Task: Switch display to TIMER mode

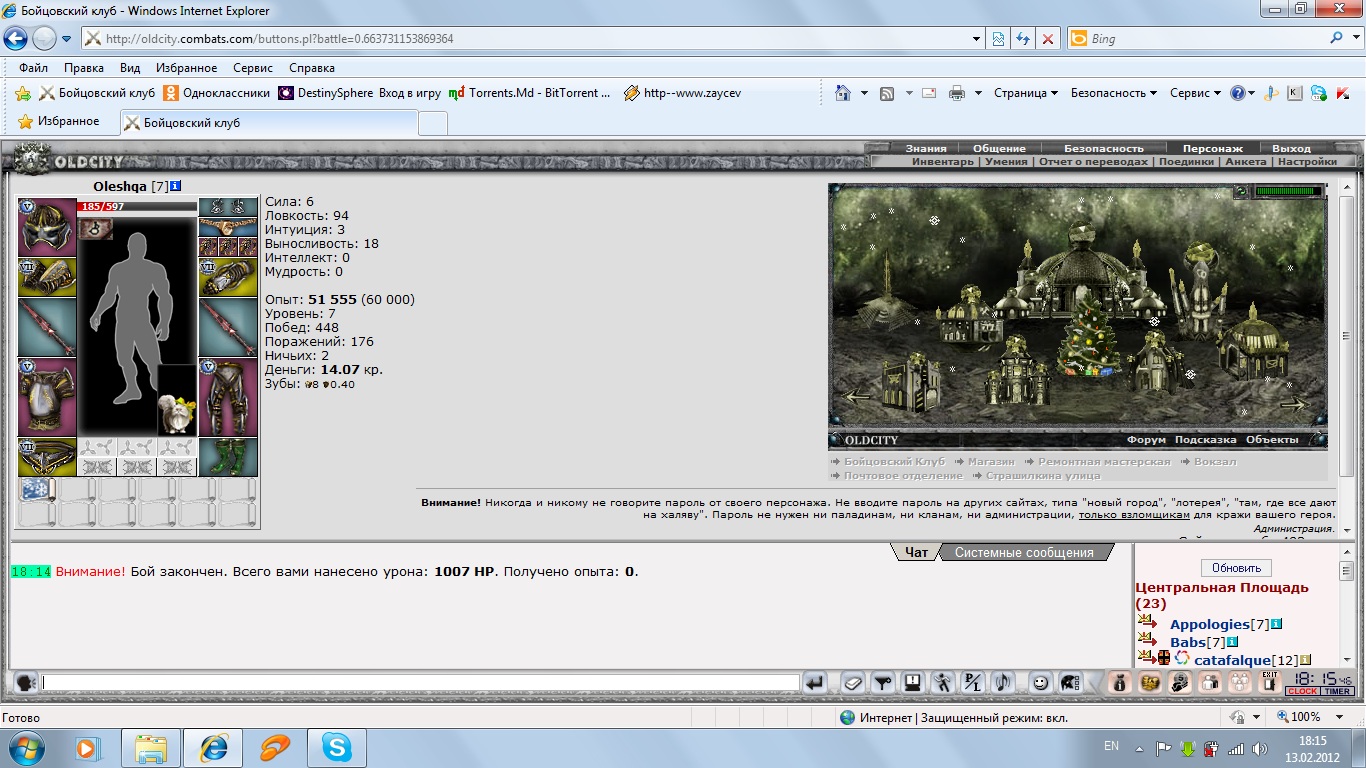Action: click(x=1338, y=692)
